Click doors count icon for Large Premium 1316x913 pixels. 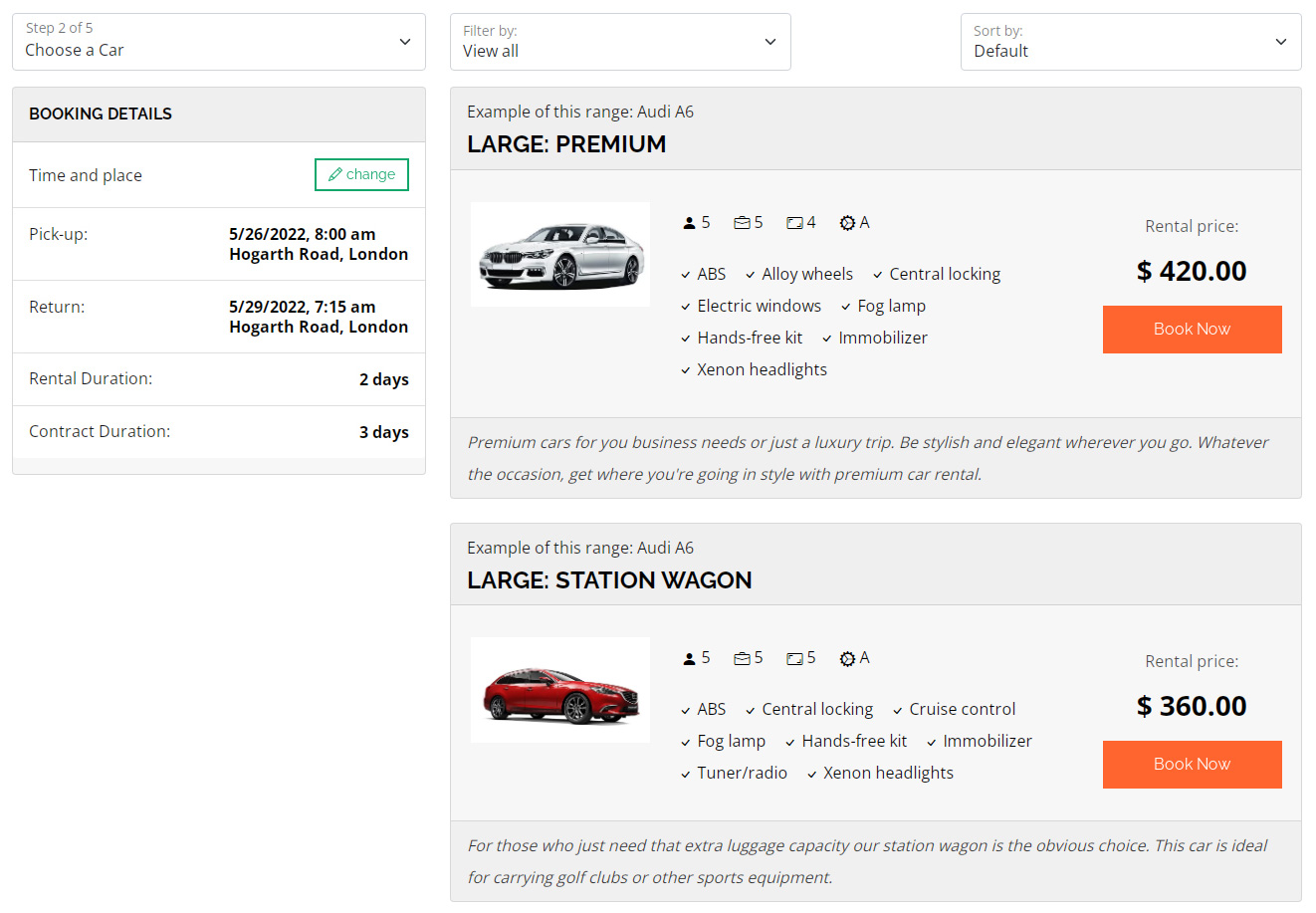pyautogui.click(x=794, y=223)
